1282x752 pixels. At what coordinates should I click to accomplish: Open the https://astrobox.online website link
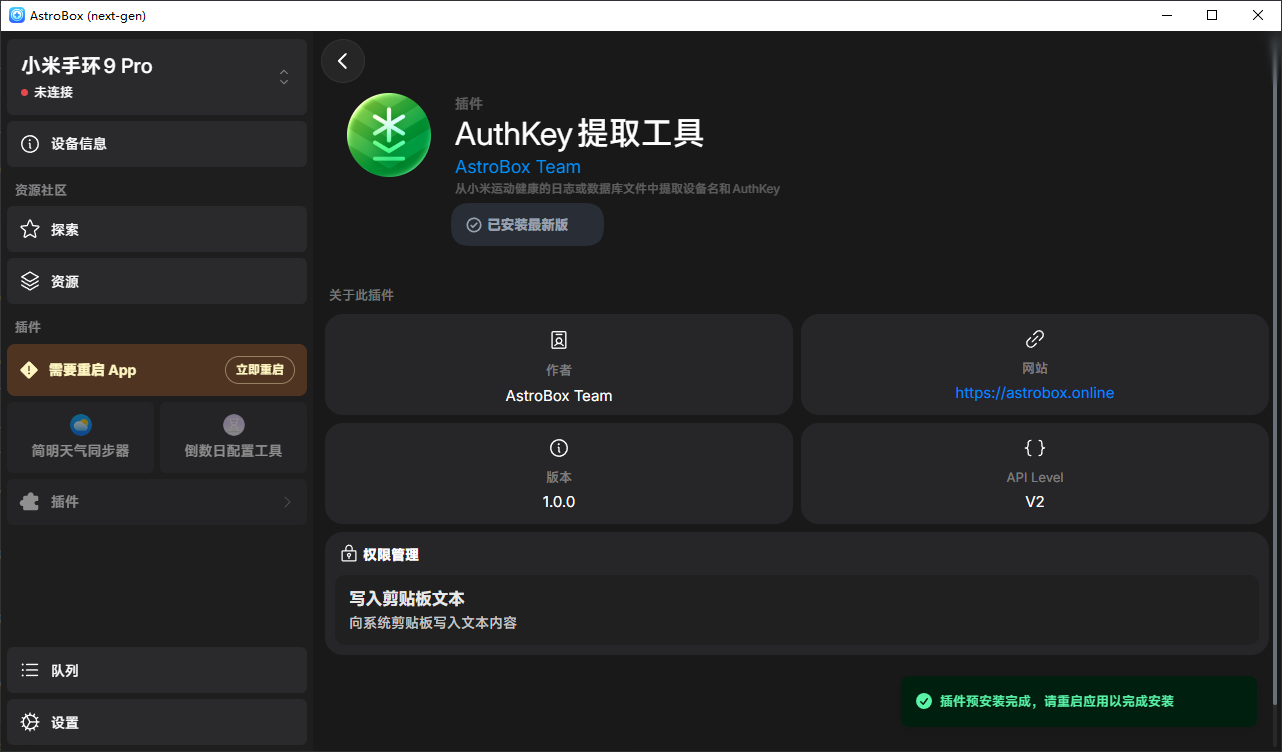[x=1035, y=393]
